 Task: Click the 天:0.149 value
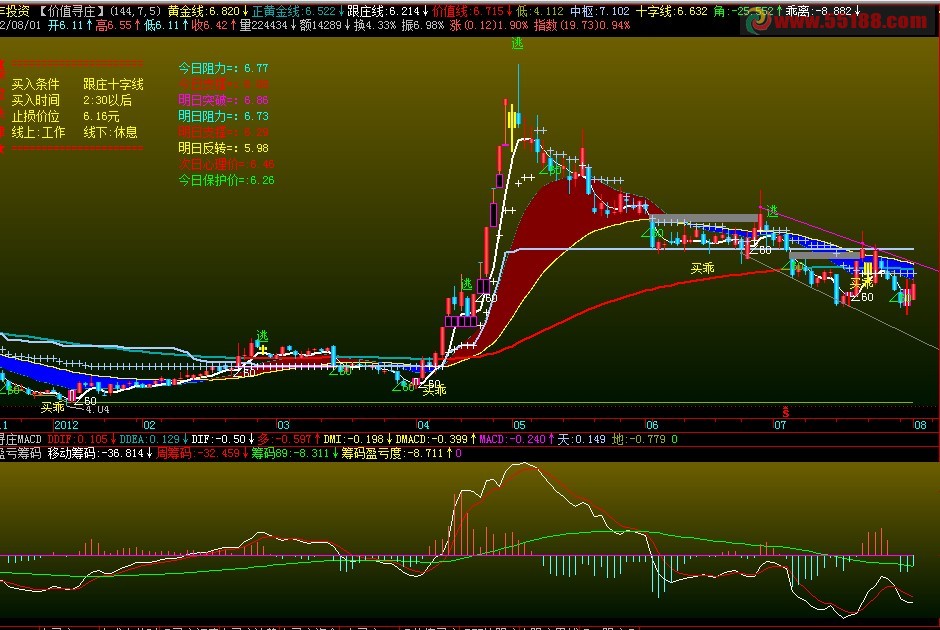[x=582, y=439]
